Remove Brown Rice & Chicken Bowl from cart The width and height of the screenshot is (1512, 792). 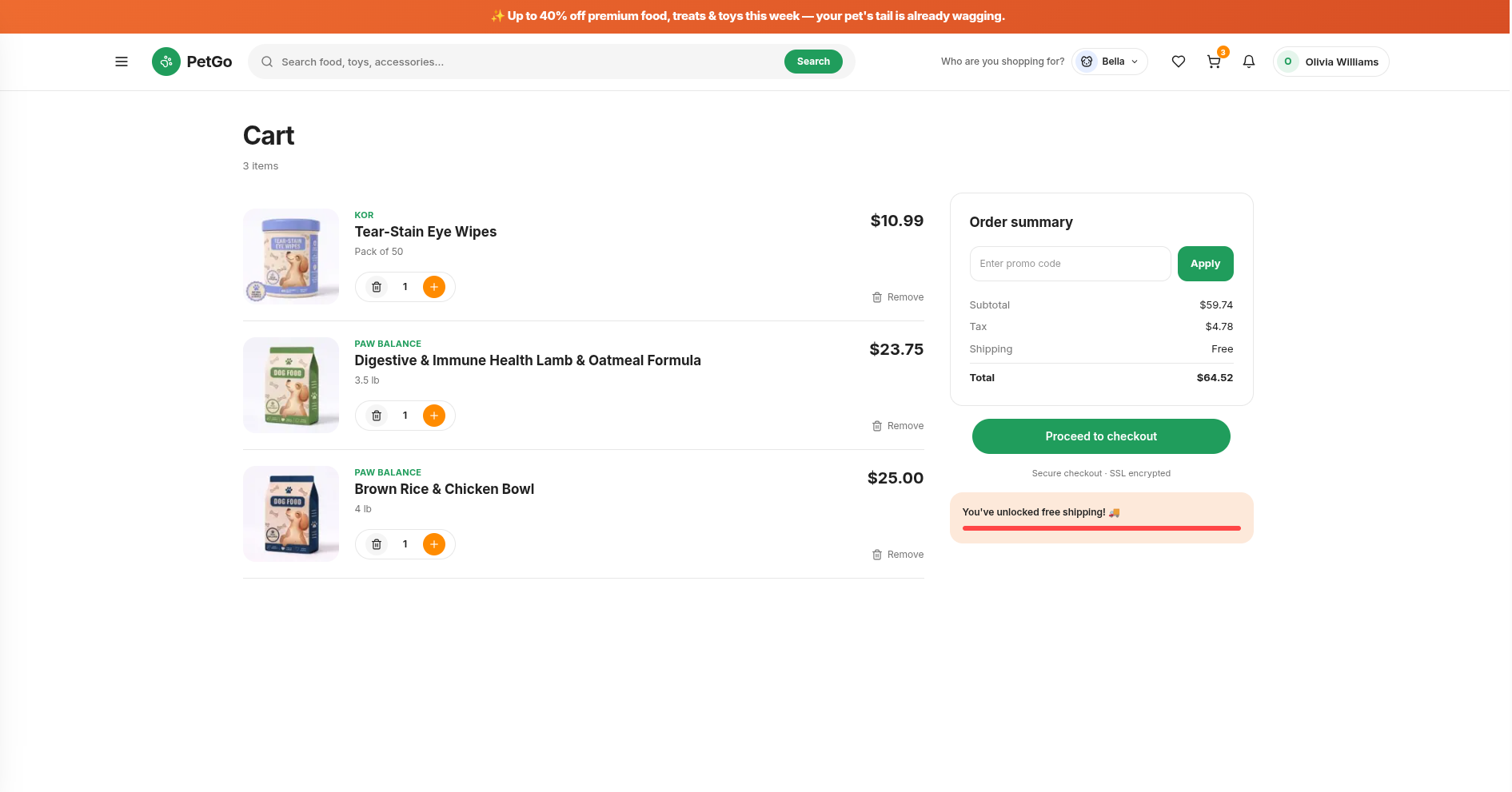898,555
